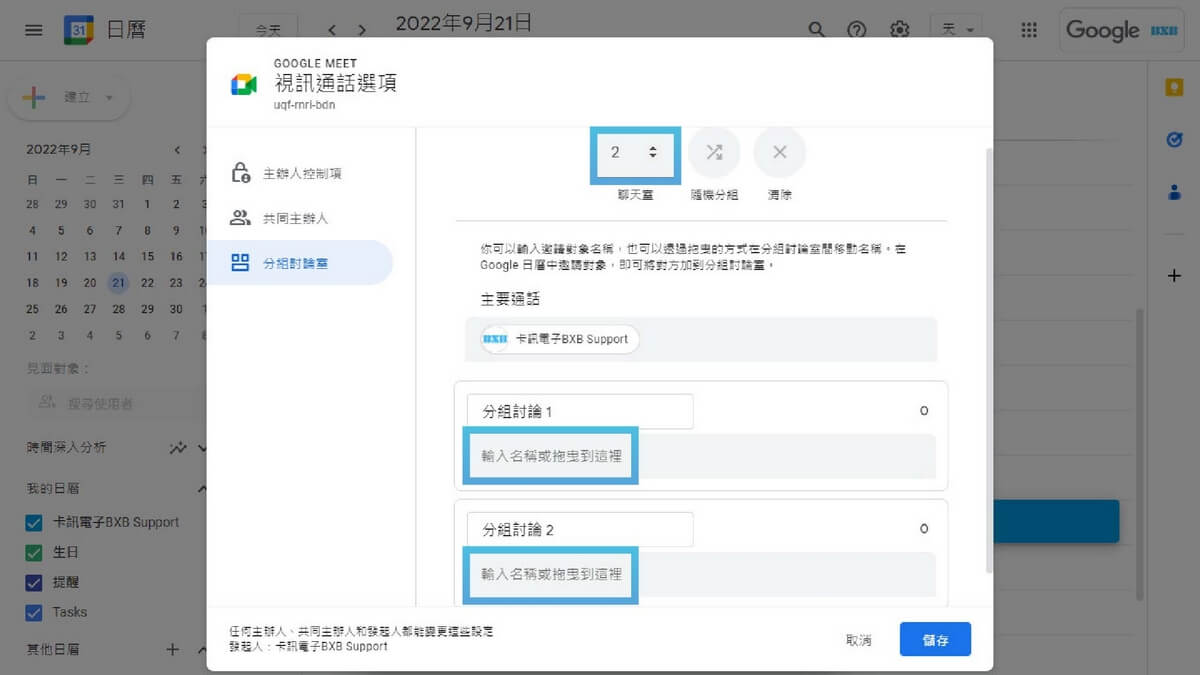
Task: Select the 主辦人控制項 tab
Action: (x=301, y=173)
